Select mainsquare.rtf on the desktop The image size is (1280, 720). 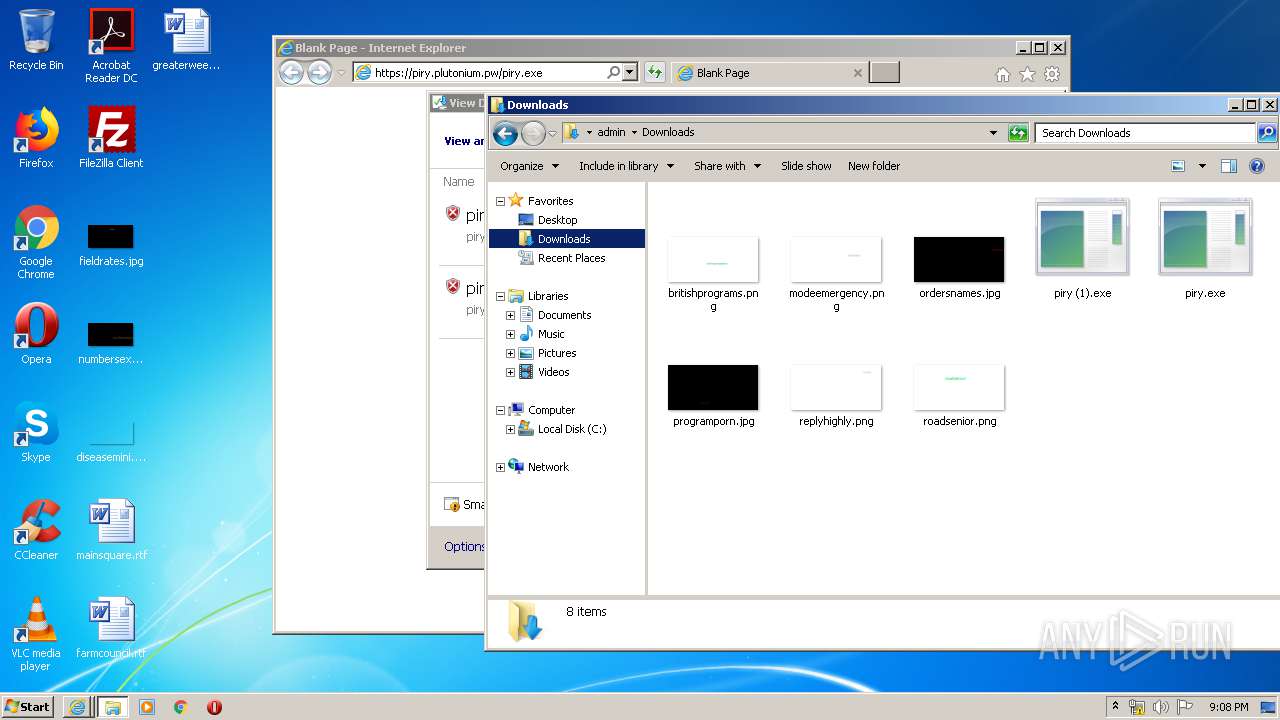111,530
